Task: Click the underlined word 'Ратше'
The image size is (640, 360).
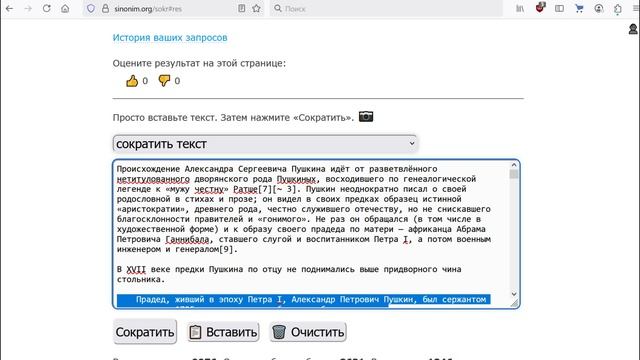Action: pos(245,189)
